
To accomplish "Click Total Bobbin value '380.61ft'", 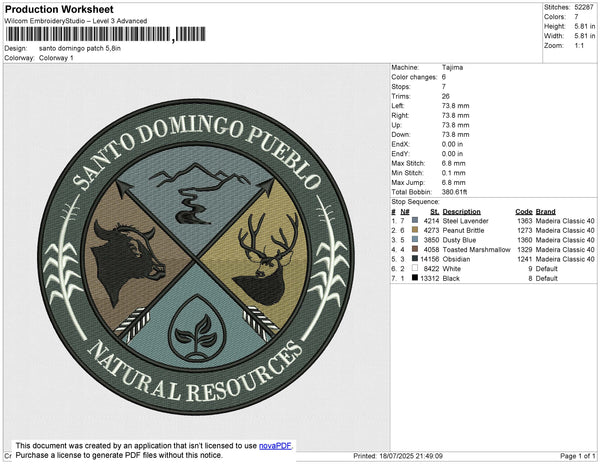I will tap(455, 192).
